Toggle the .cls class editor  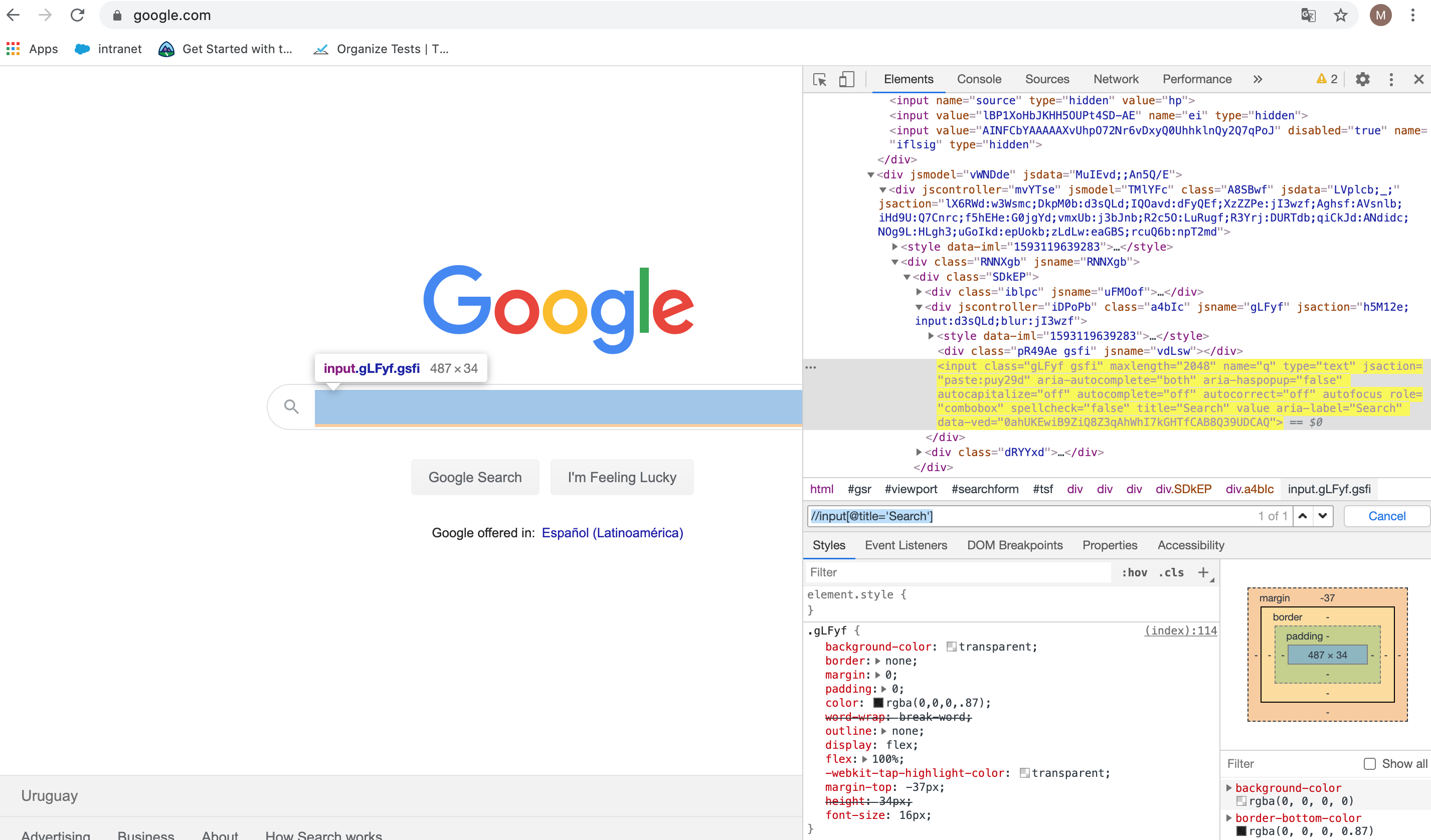pos(1171,573)
